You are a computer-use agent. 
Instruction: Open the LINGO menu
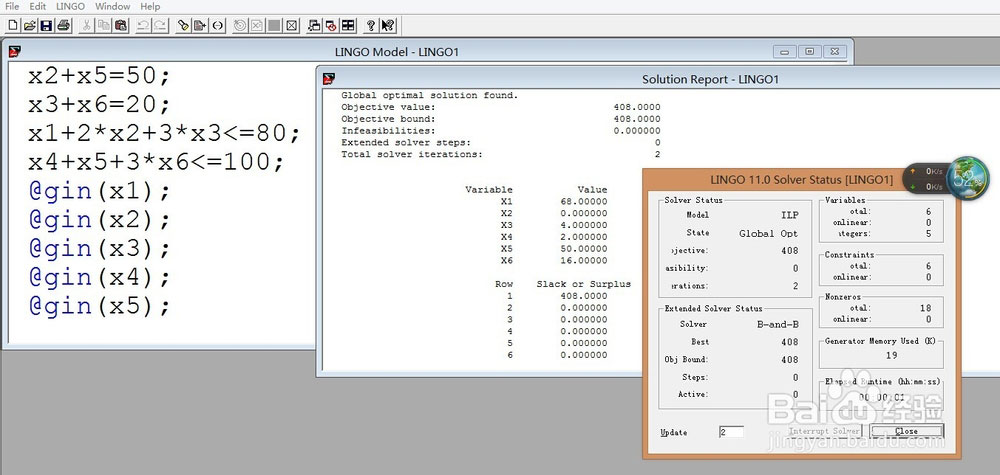70,6
